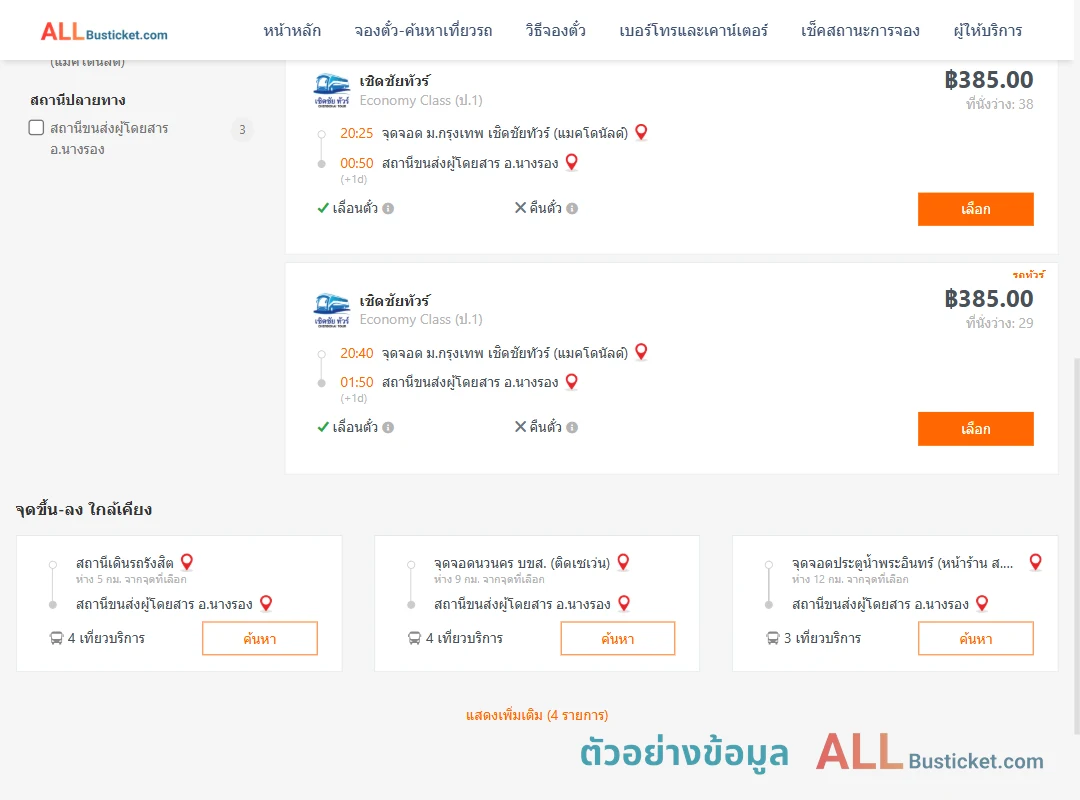Click the เลือก button for the 20:25 trip
The image size is (1080, 800).
click(975, 209)
